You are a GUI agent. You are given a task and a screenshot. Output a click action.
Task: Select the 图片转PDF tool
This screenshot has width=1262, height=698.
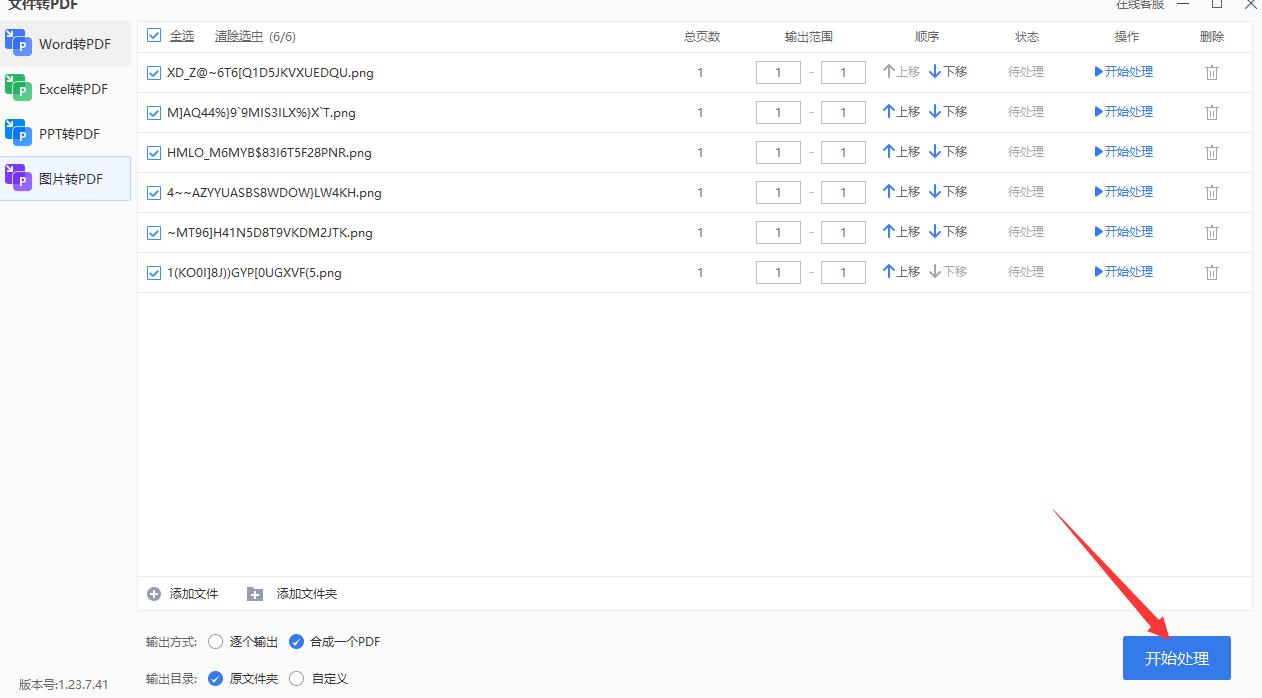point(65,178)
